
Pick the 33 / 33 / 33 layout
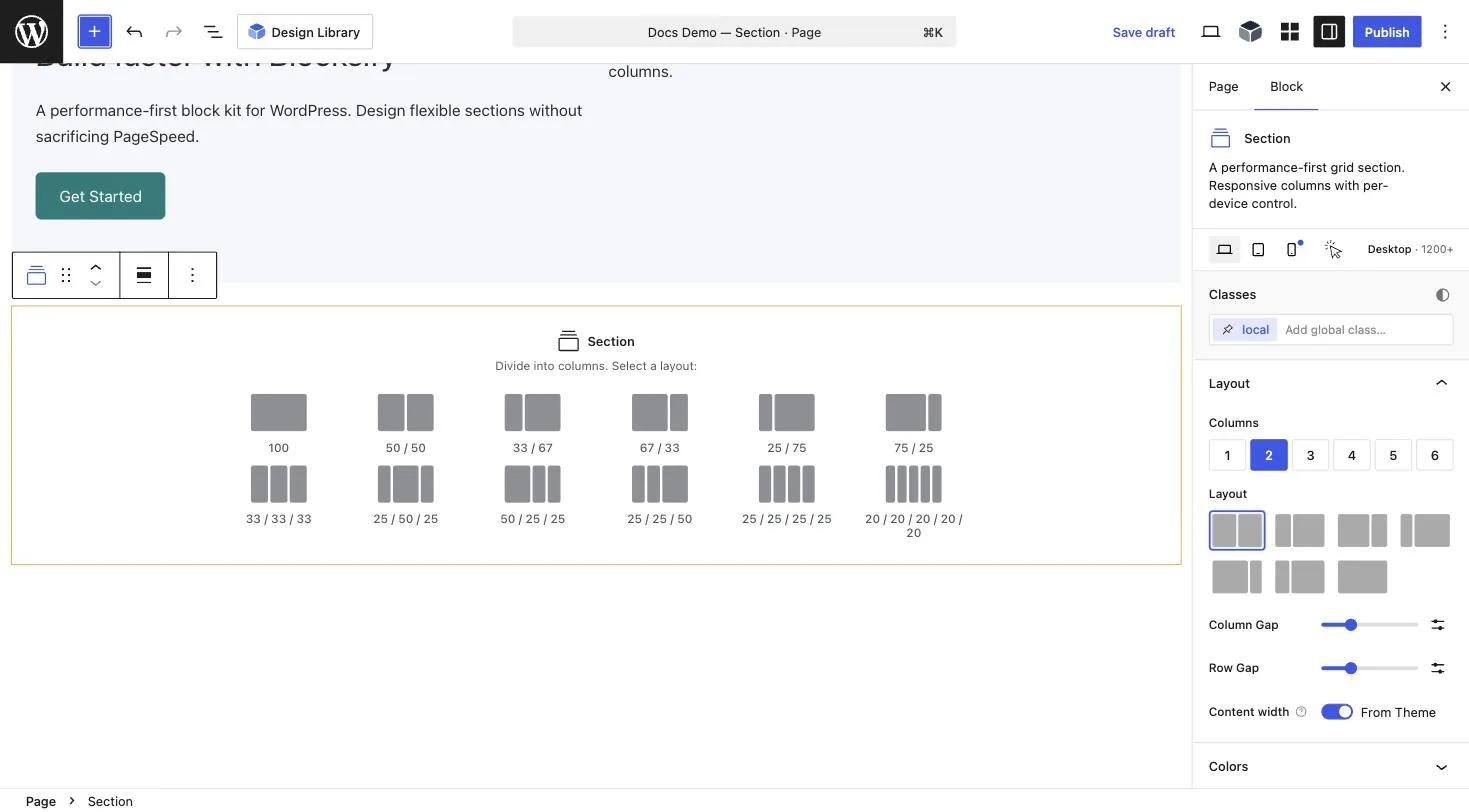point(278,495)
